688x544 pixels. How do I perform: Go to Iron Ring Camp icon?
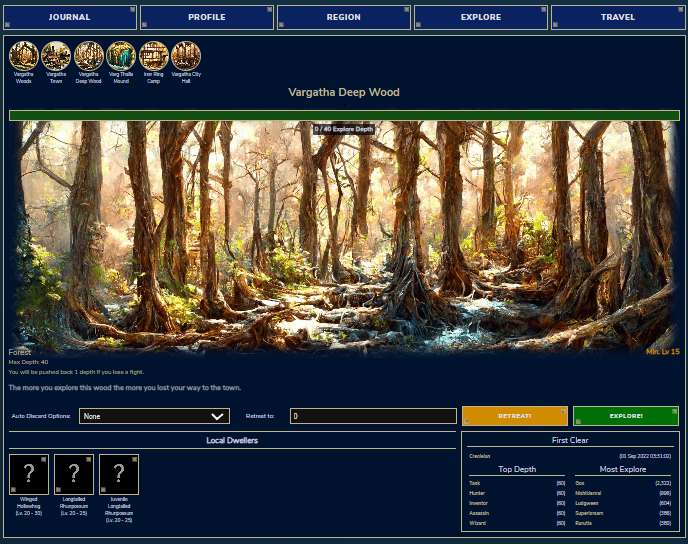(154, 56)
